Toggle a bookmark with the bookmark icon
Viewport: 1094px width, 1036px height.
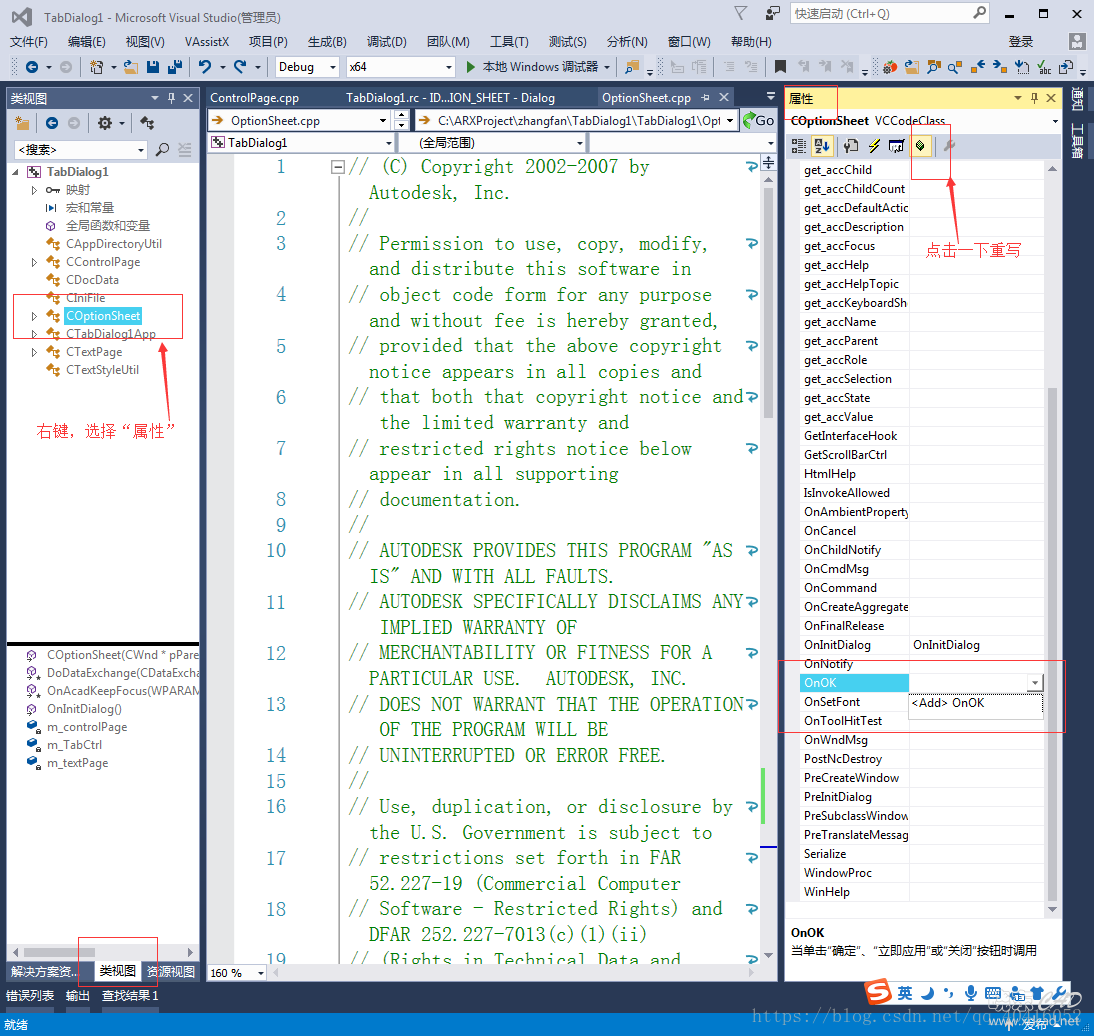pyautogui.click(x=780, y=67)
